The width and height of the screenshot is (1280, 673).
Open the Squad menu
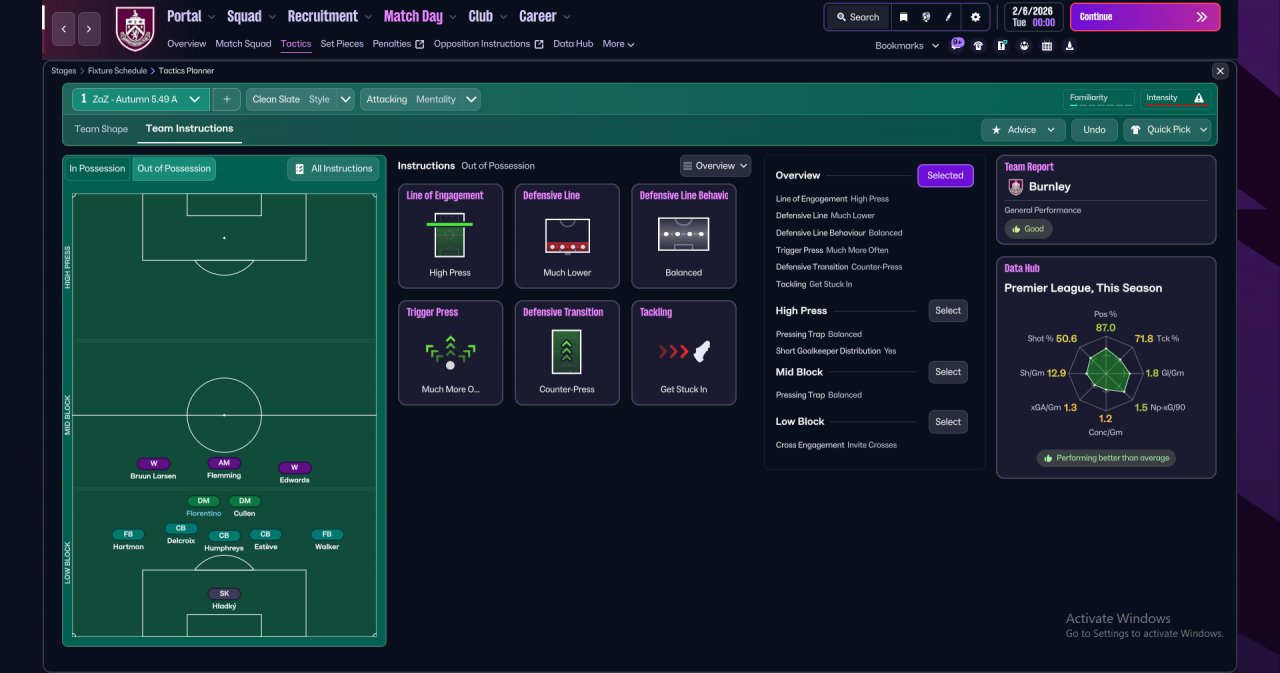250,16
